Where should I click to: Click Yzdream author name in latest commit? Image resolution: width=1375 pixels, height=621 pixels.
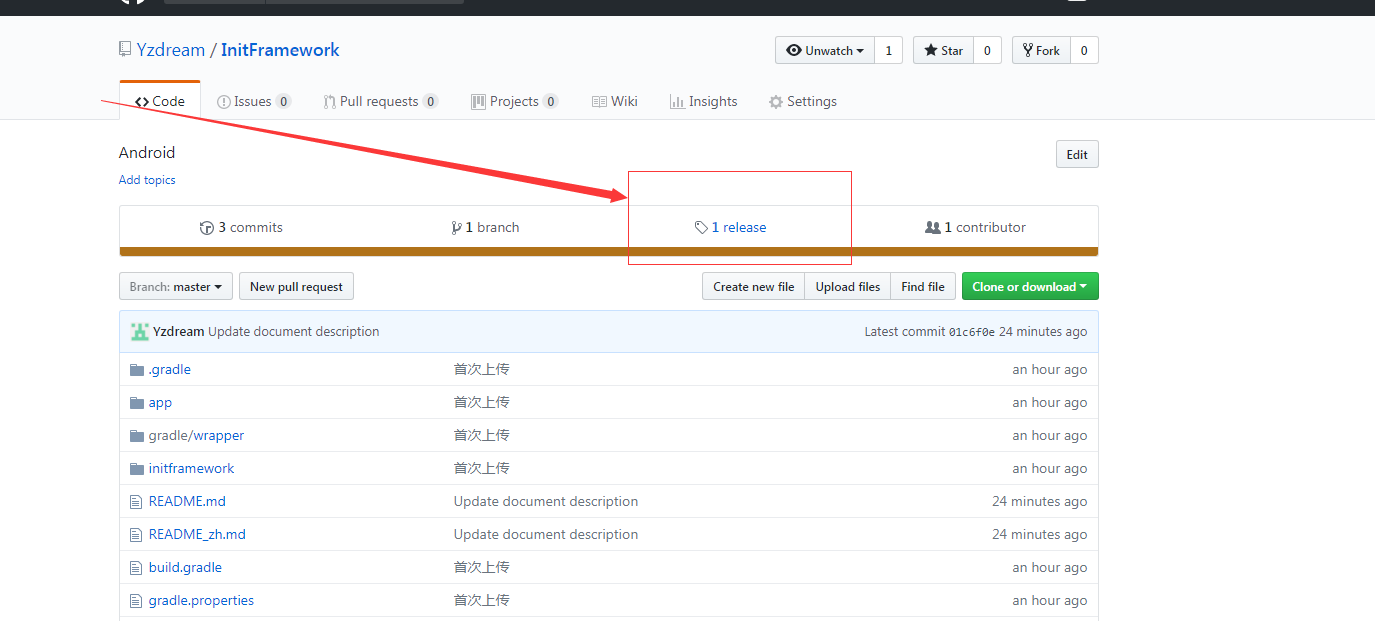tap(179, 332)
